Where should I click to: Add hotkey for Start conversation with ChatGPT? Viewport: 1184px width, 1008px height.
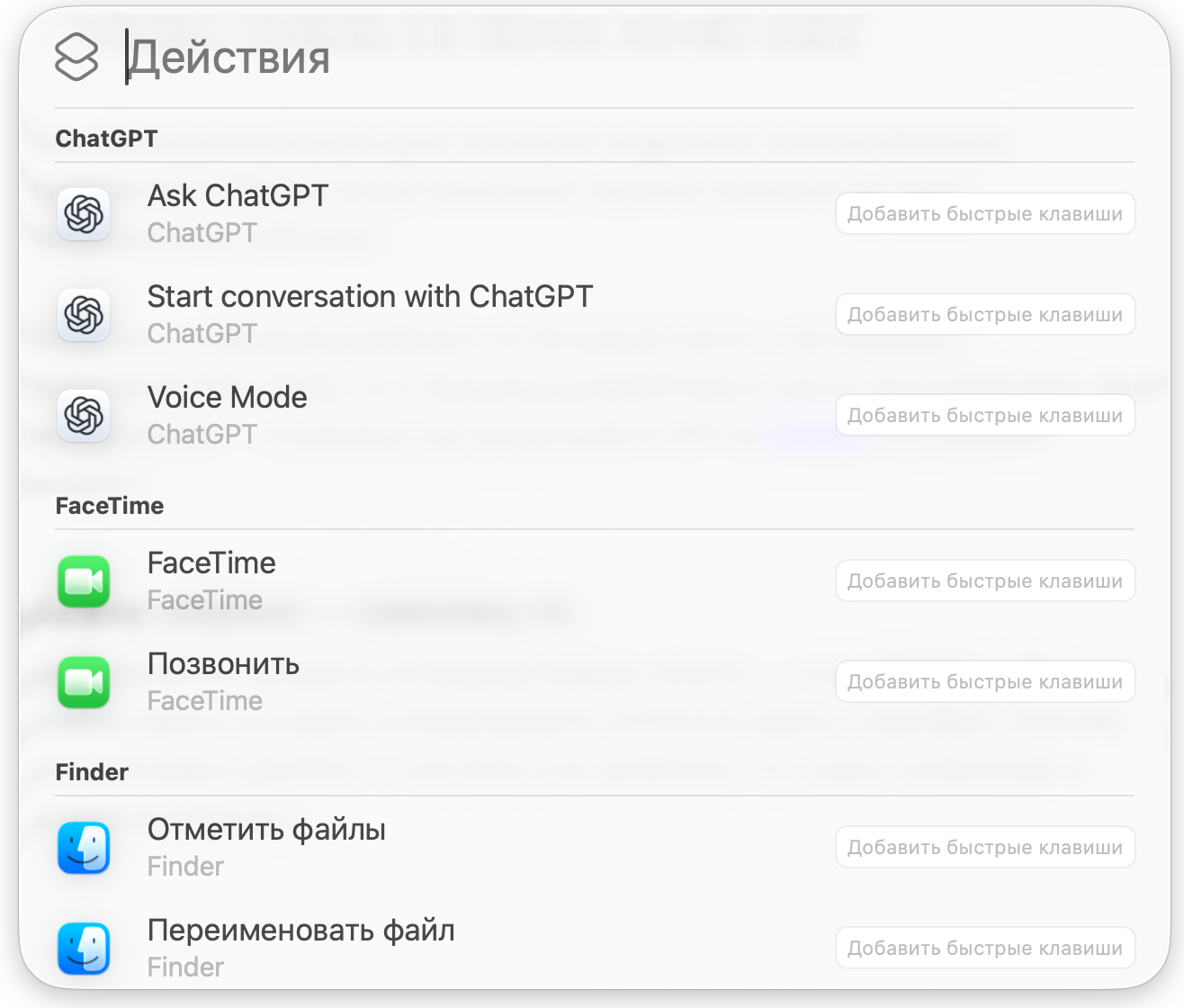[984, 315]
